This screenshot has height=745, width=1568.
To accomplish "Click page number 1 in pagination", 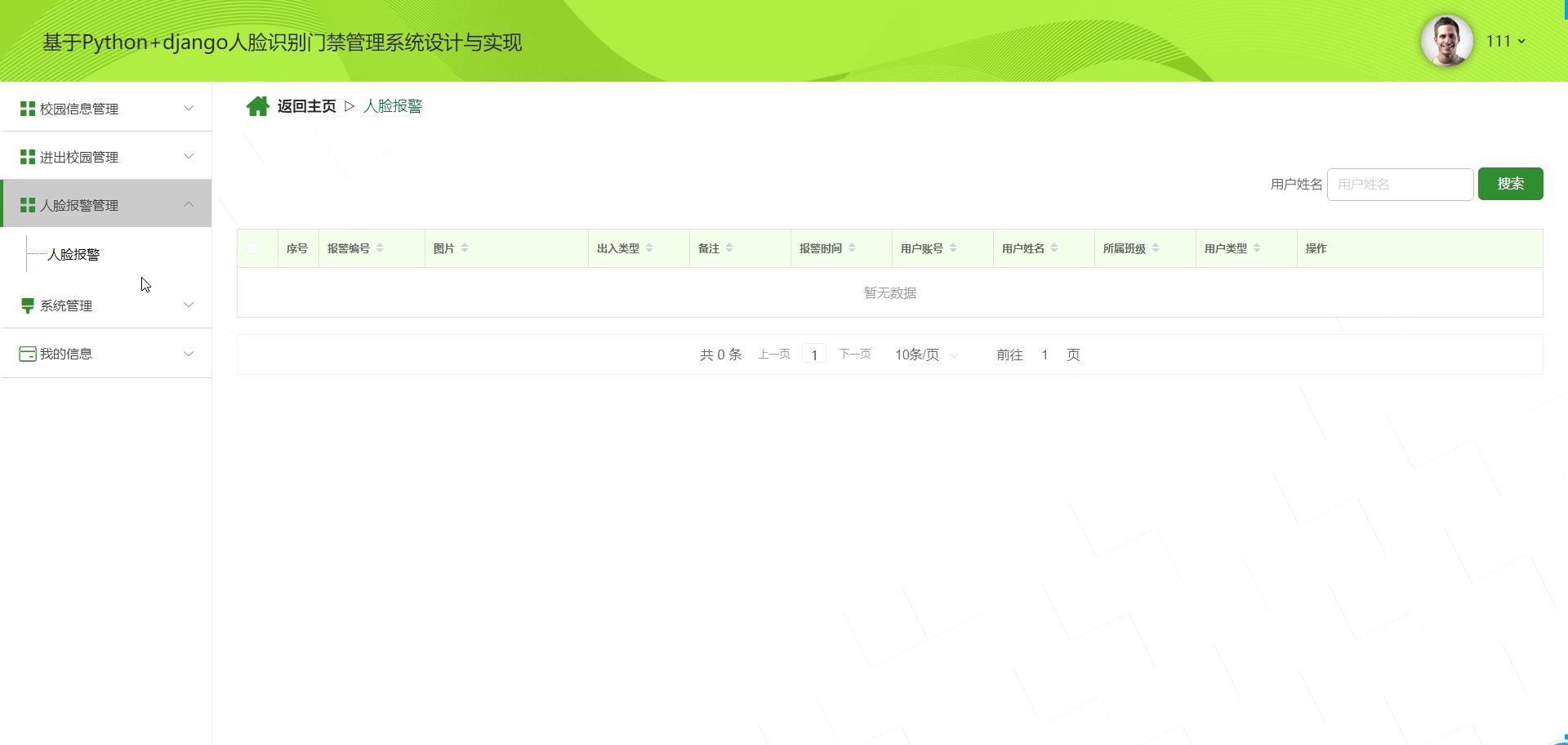I will [x=814, y=355].
